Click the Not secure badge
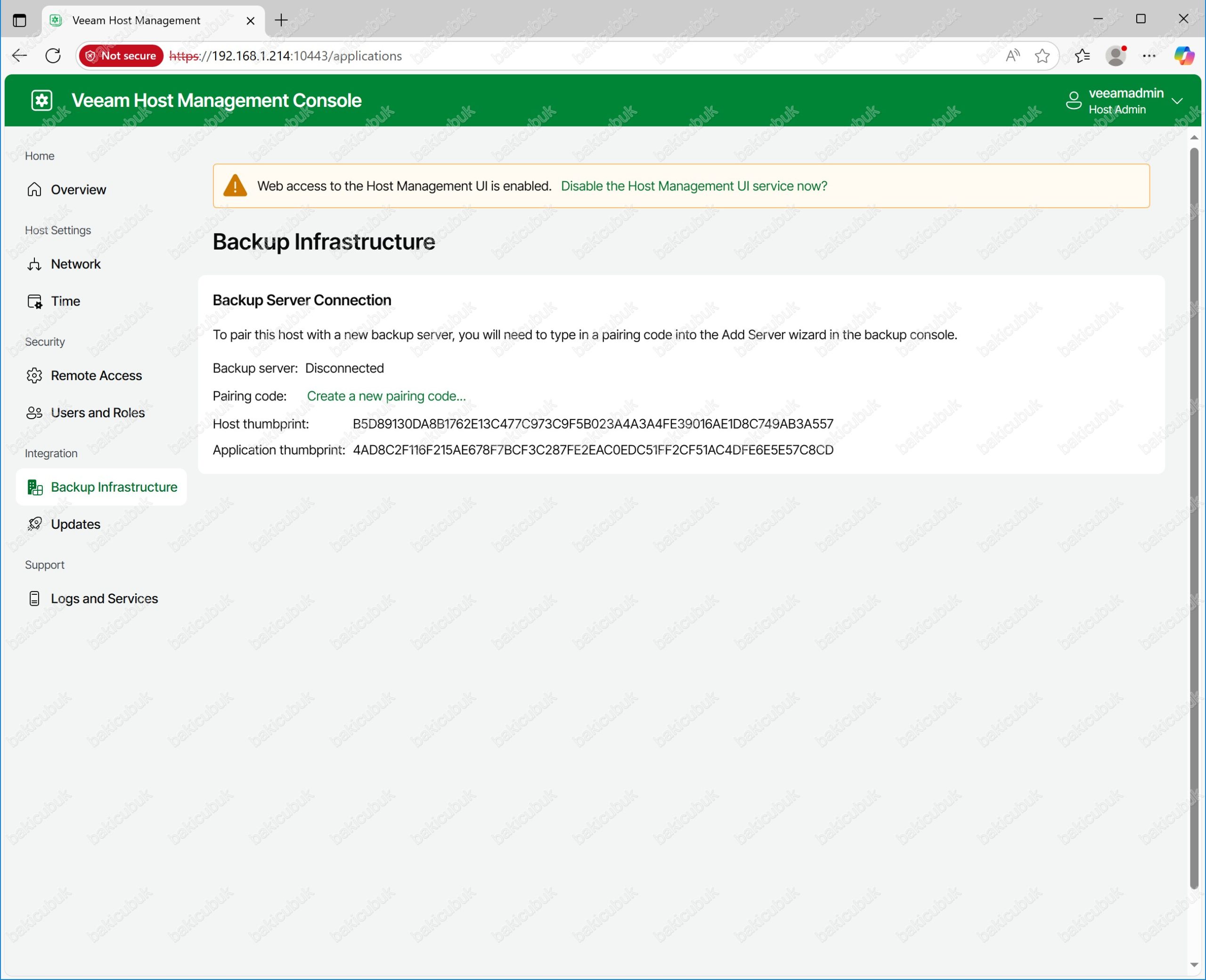The height and width of the screenshot is (980, 1206). [x=122, y=55]
